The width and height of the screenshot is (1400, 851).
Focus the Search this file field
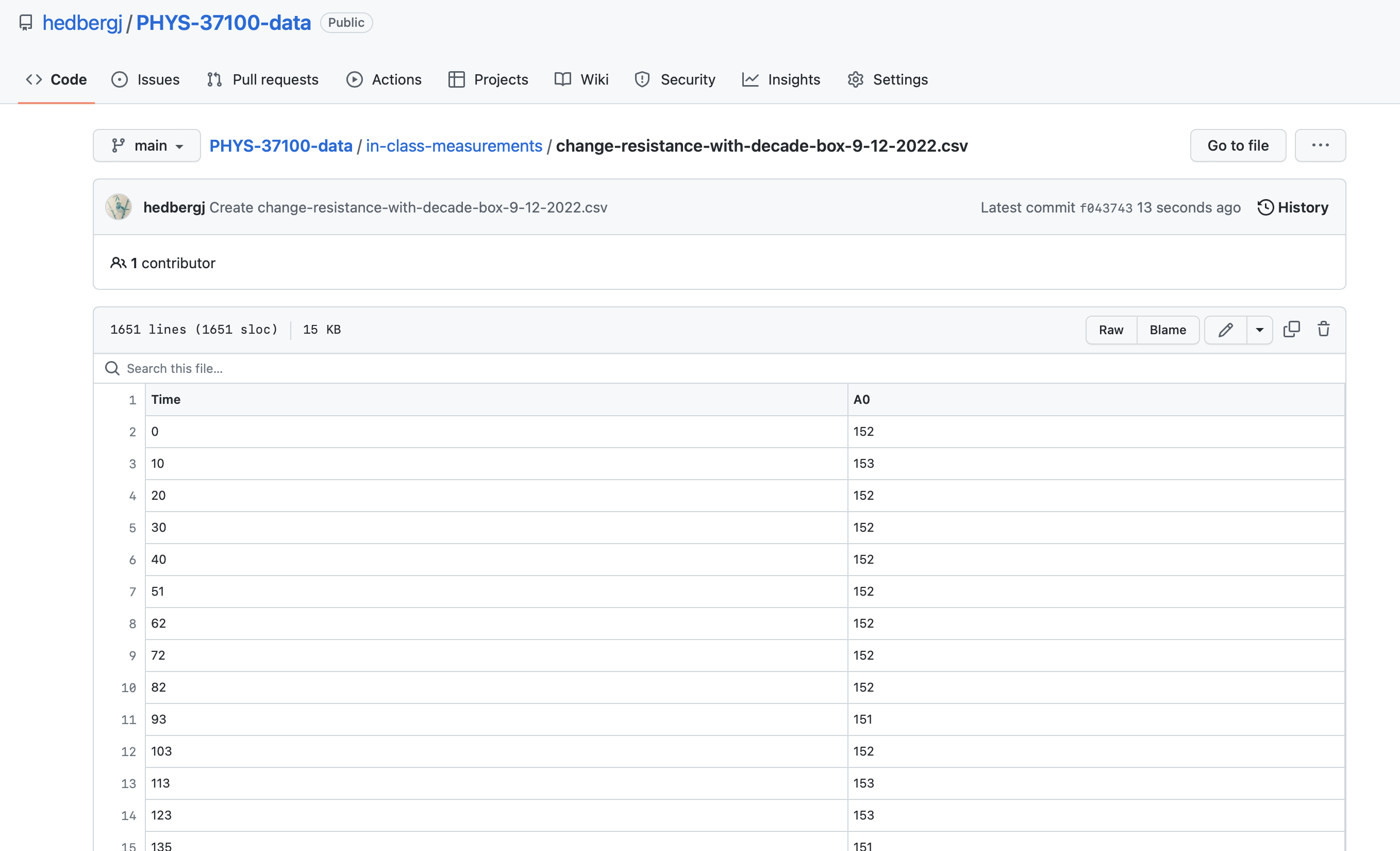coord(719,368)
